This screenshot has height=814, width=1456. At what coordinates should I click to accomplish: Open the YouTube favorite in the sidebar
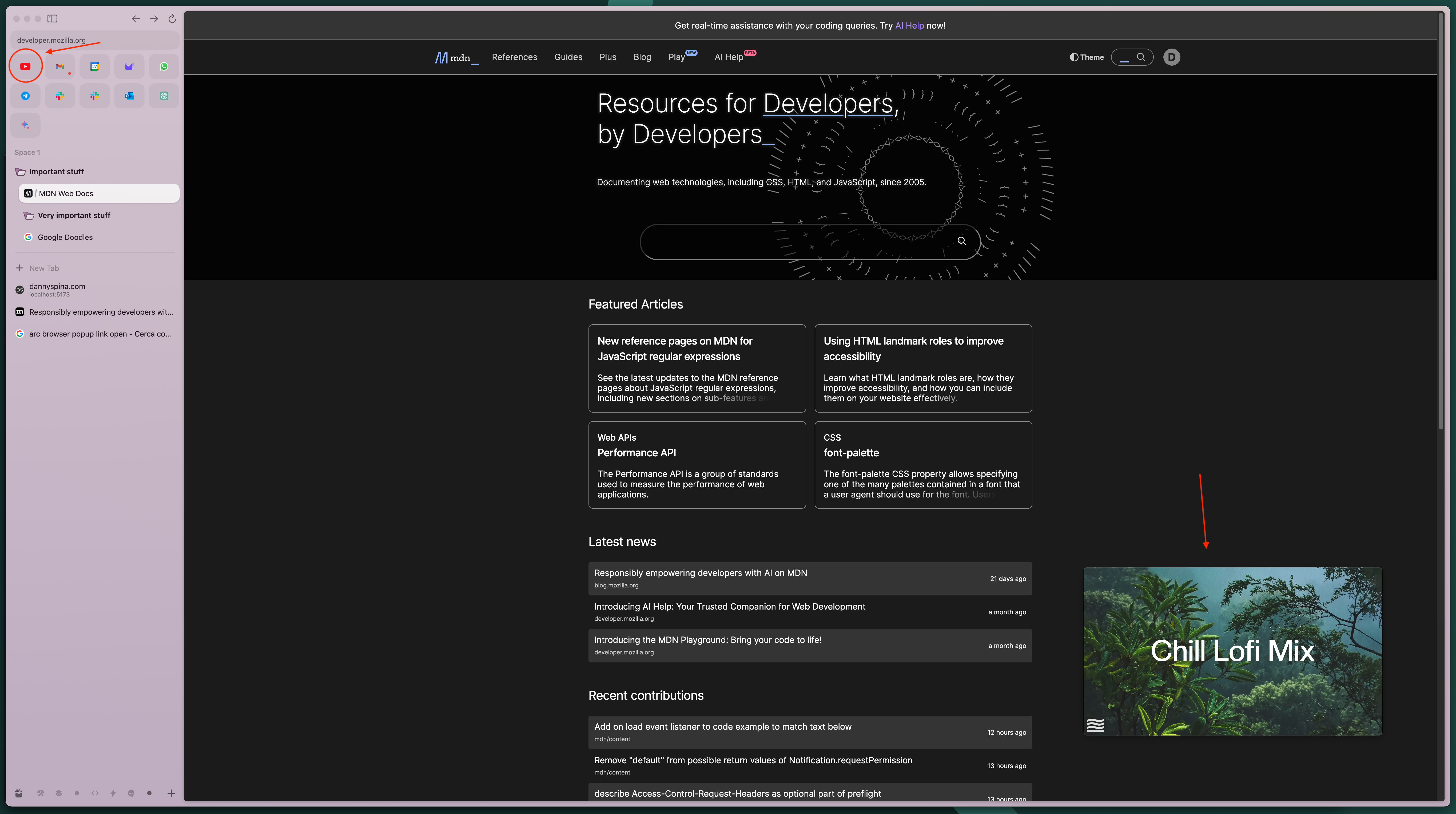coord(25,66)
